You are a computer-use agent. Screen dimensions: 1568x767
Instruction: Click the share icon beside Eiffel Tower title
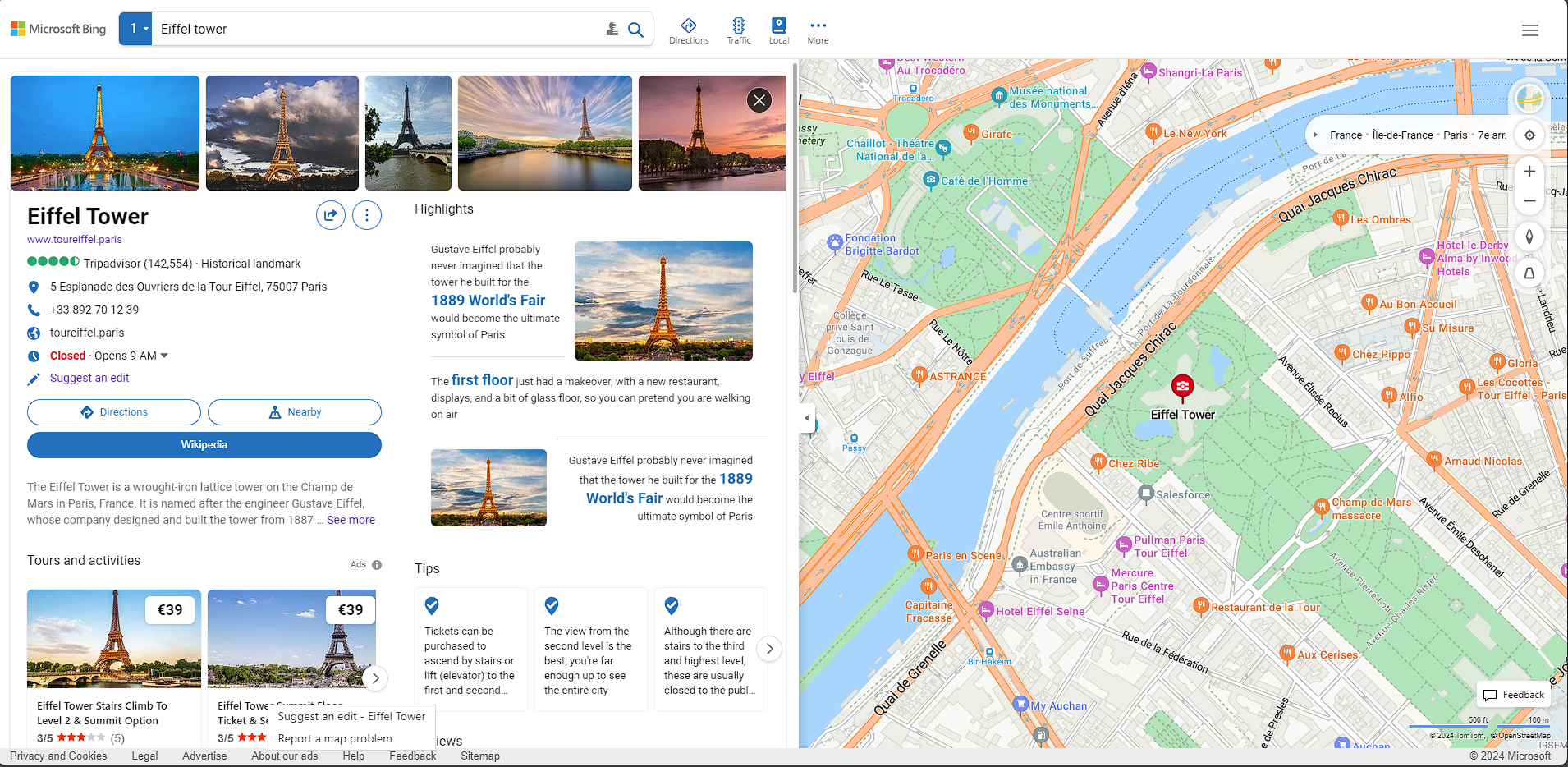click(330, 215)
